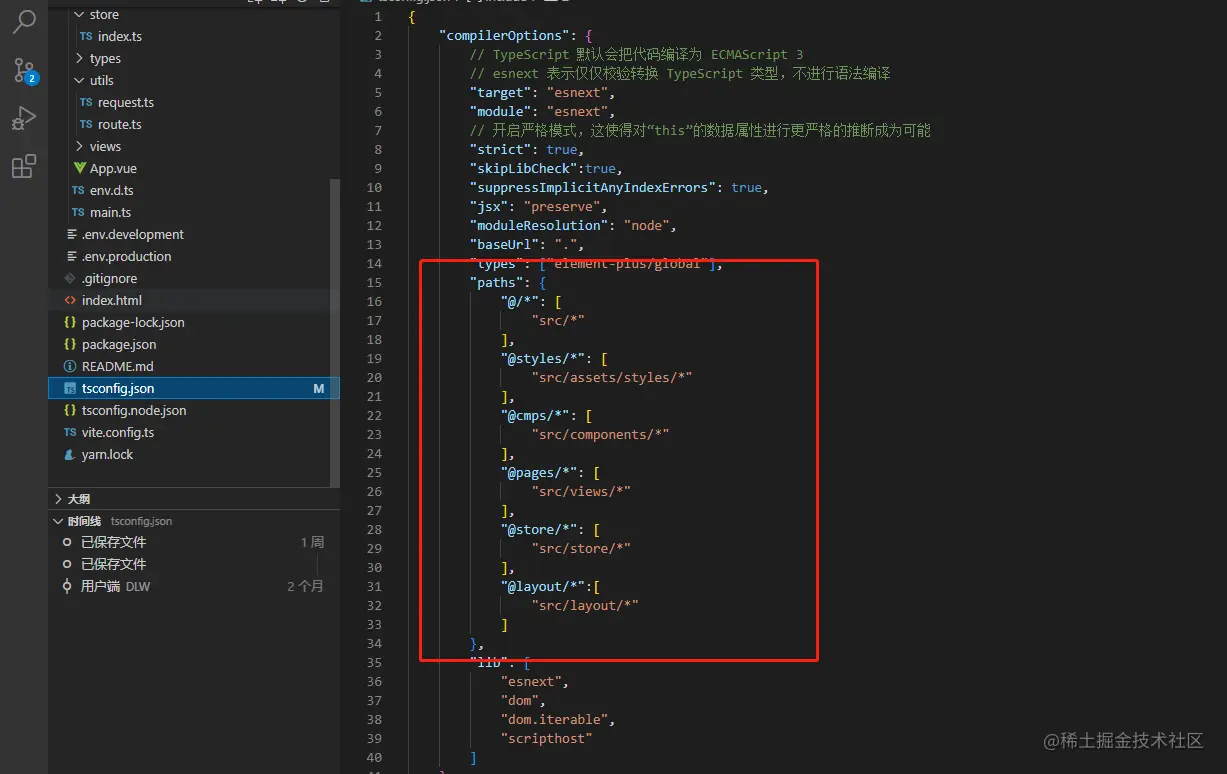Place cursor on "@styles/*" alias

tap(543, 358)
